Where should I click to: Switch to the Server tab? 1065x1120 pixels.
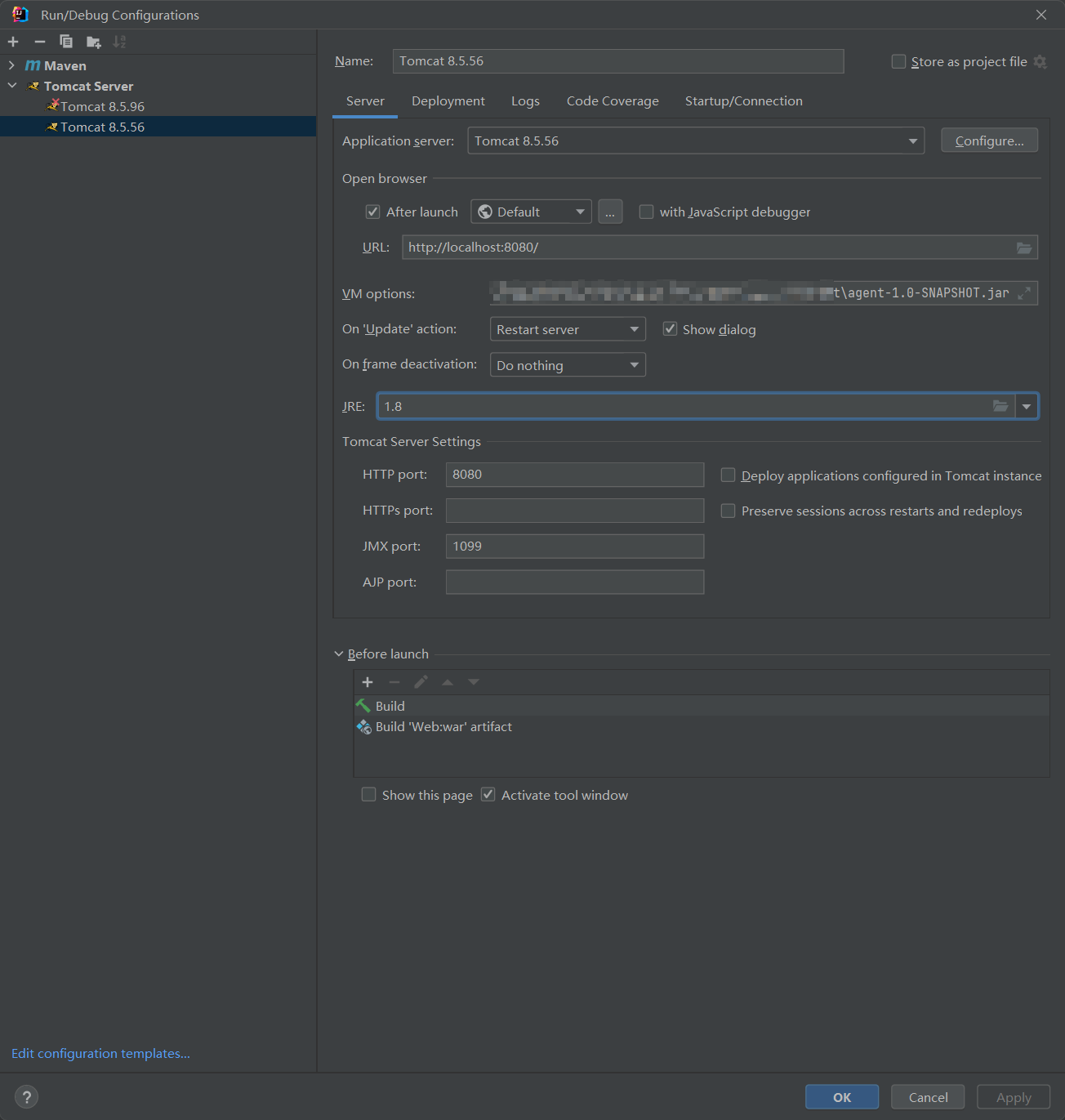(365, 101)
